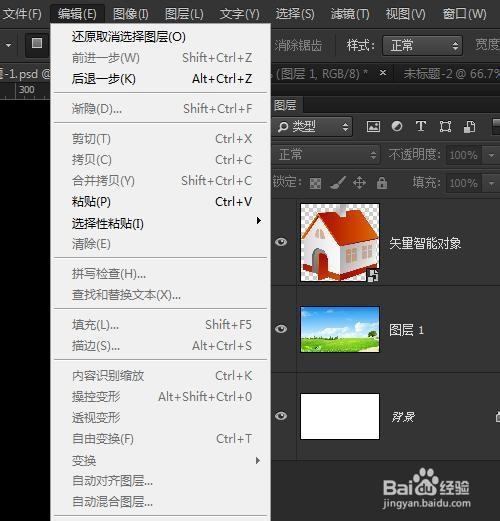Select the 图层 1 landscape thumbnail
Viewport: 500px width, 521px height.
(340, 329)
